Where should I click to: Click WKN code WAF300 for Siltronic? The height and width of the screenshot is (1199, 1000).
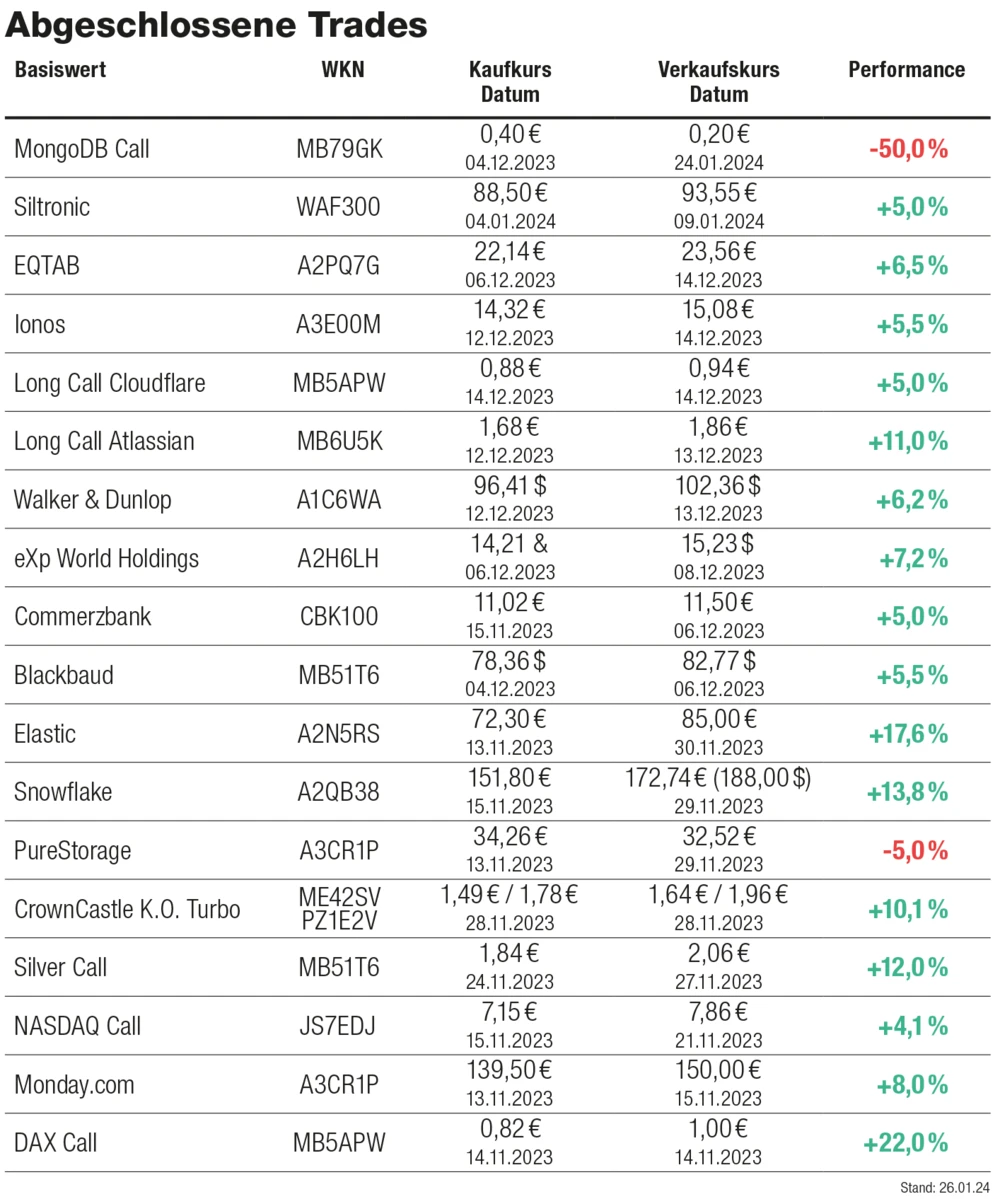pos(339,208)
